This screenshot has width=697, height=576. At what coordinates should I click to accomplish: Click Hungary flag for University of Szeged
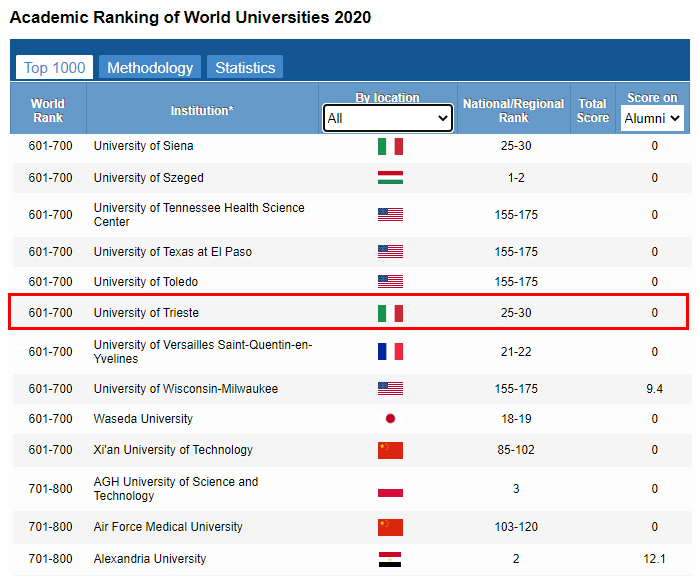(390, 177)
